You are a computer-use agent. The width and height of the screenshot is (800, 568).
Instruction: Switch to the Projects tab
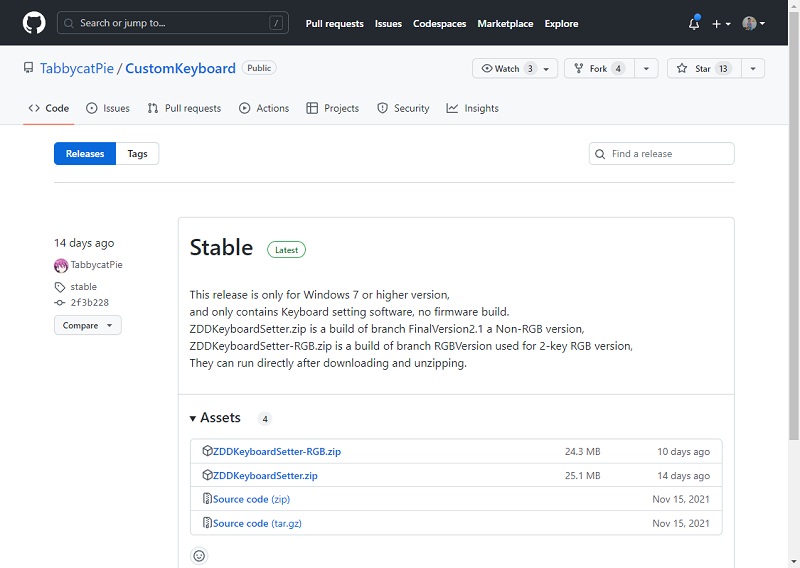(333, 108)
